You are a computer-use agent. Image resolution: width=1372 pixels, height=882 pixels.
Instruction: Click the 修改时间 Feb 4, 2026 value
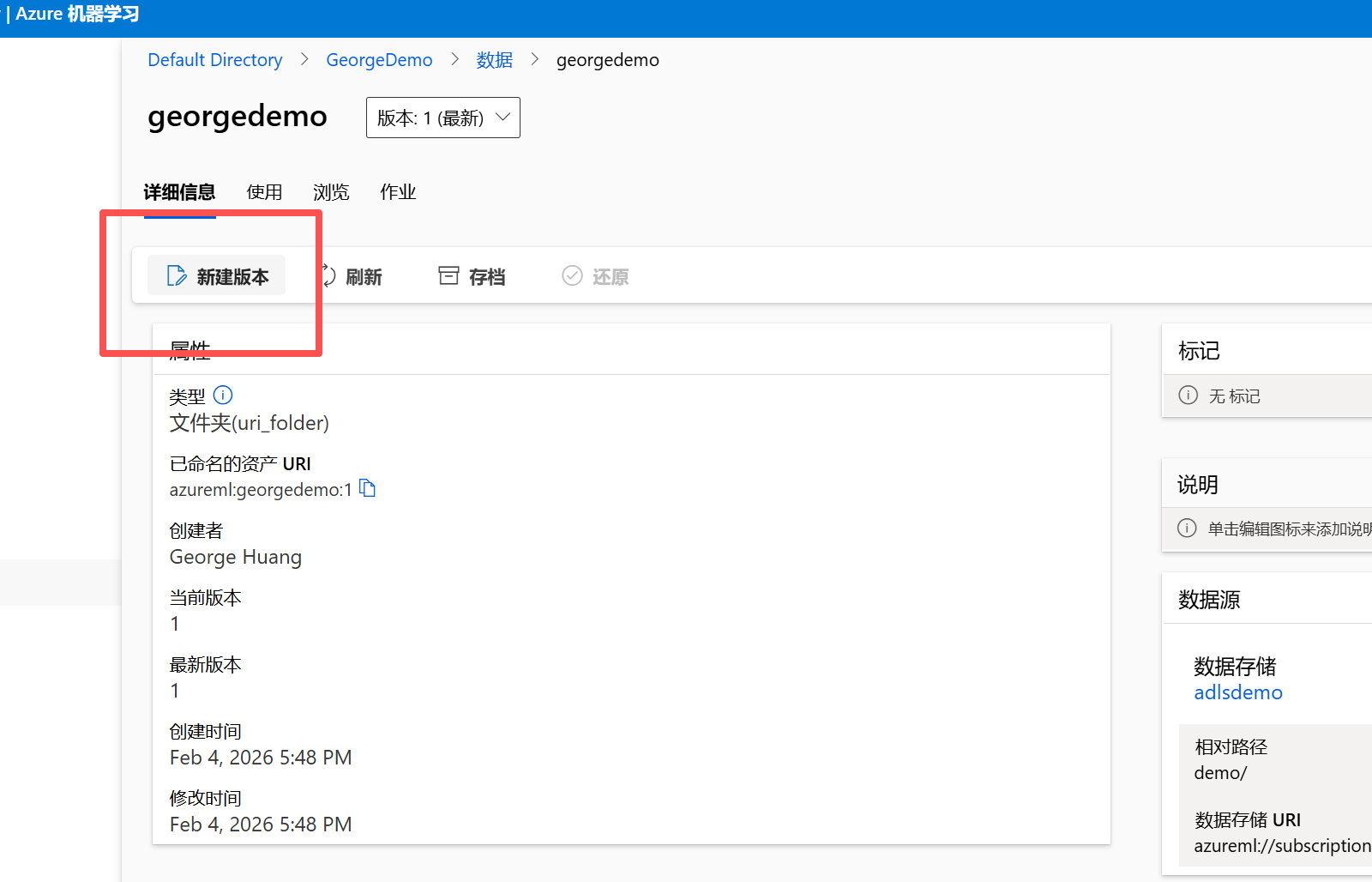click(x=261, y=825)
